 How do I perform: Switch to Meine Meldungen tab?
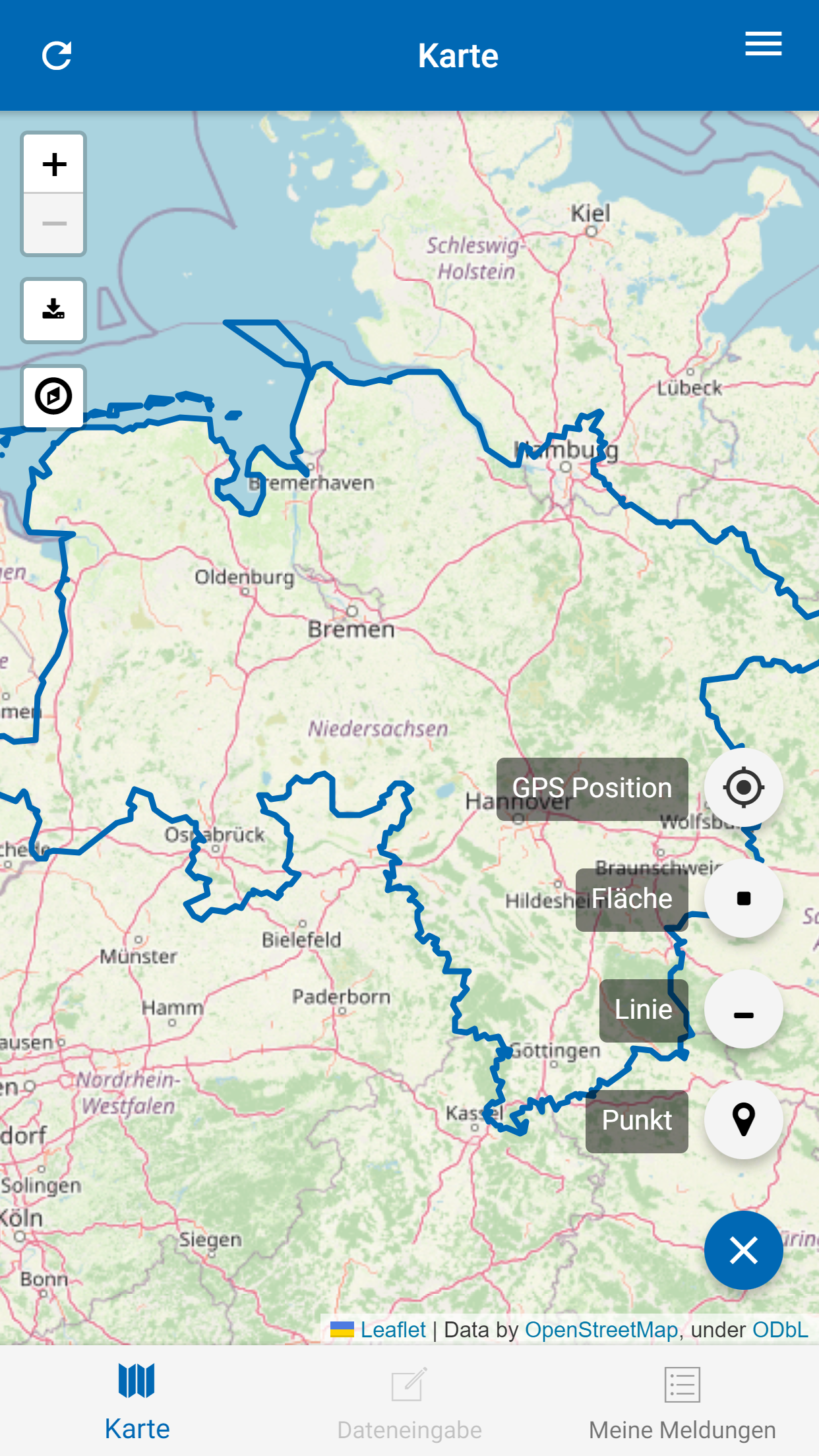coord(682,1402)
